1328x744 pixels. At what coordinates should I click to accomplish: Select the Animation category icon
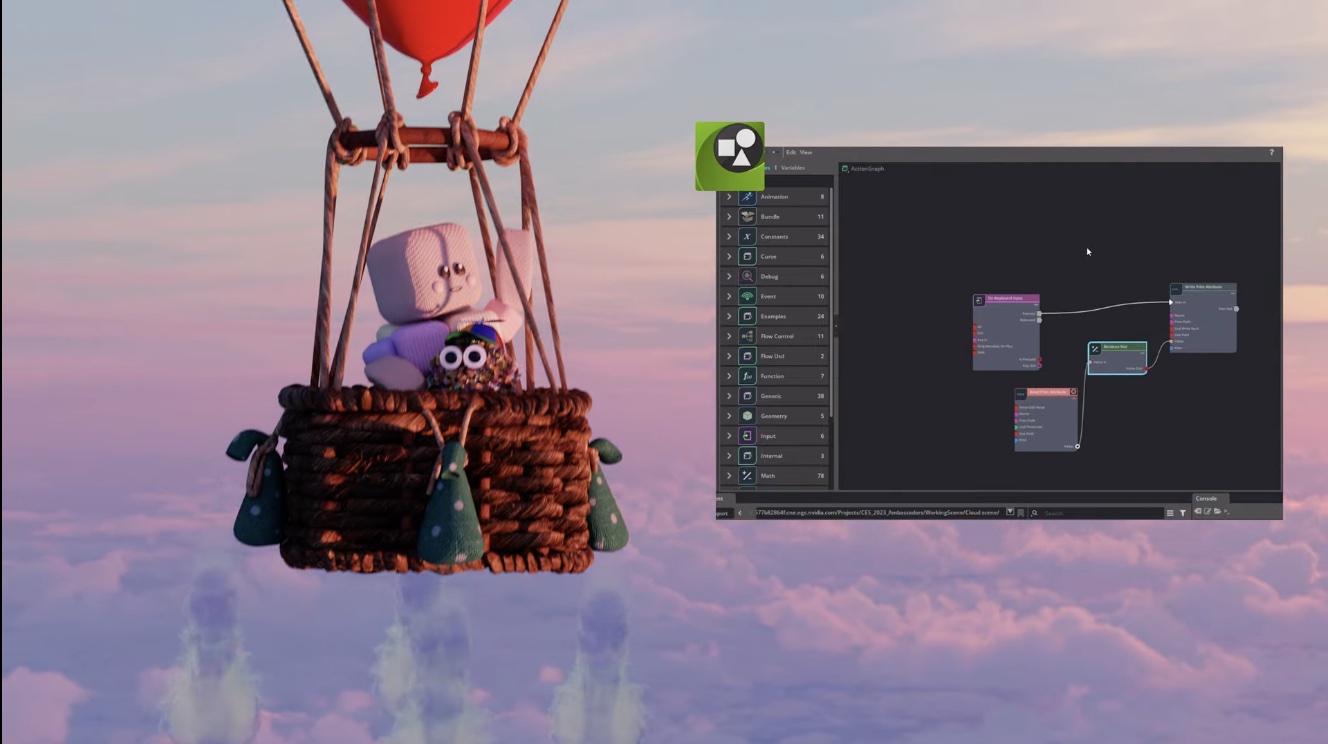[745, 197]
